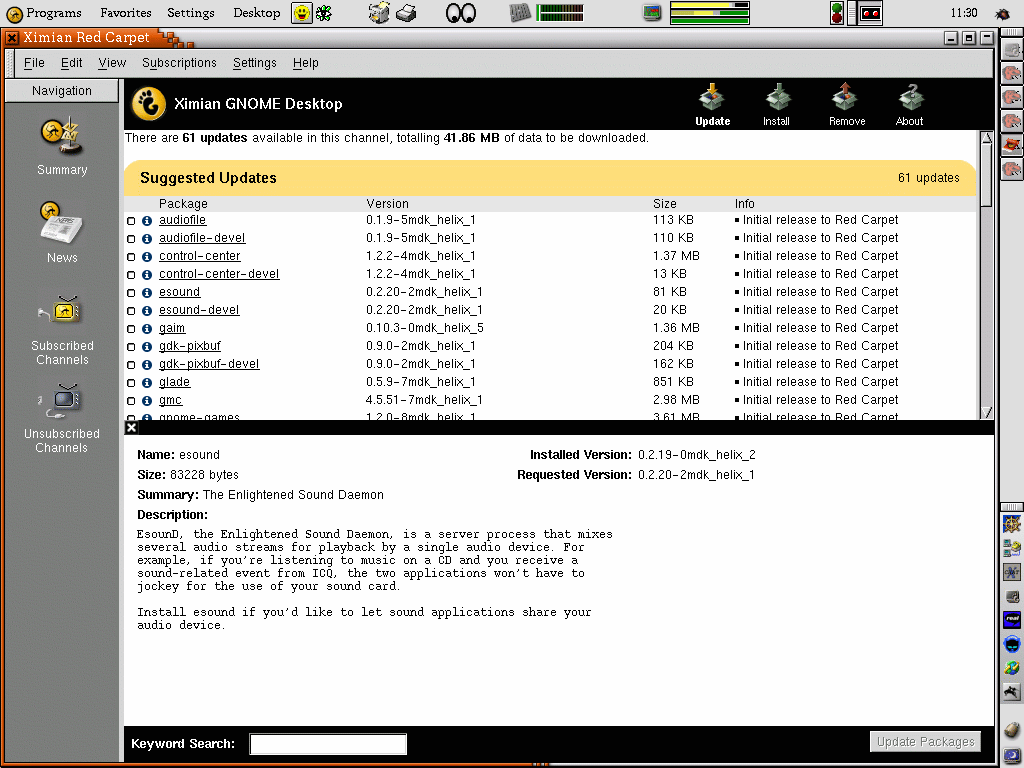
Task: Show info for the control-center package
Action: [147, 257]
